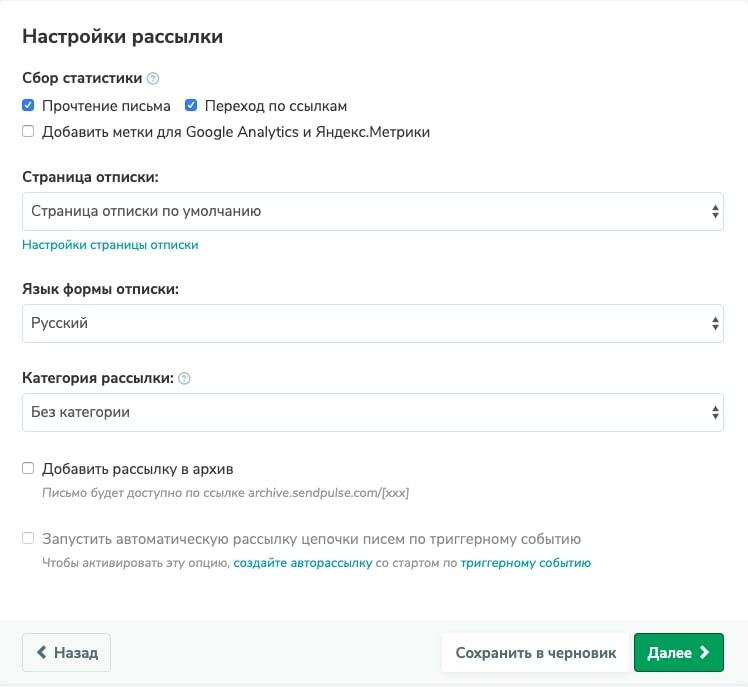Open the Настройки страницы отписки link

coord(110,245)
